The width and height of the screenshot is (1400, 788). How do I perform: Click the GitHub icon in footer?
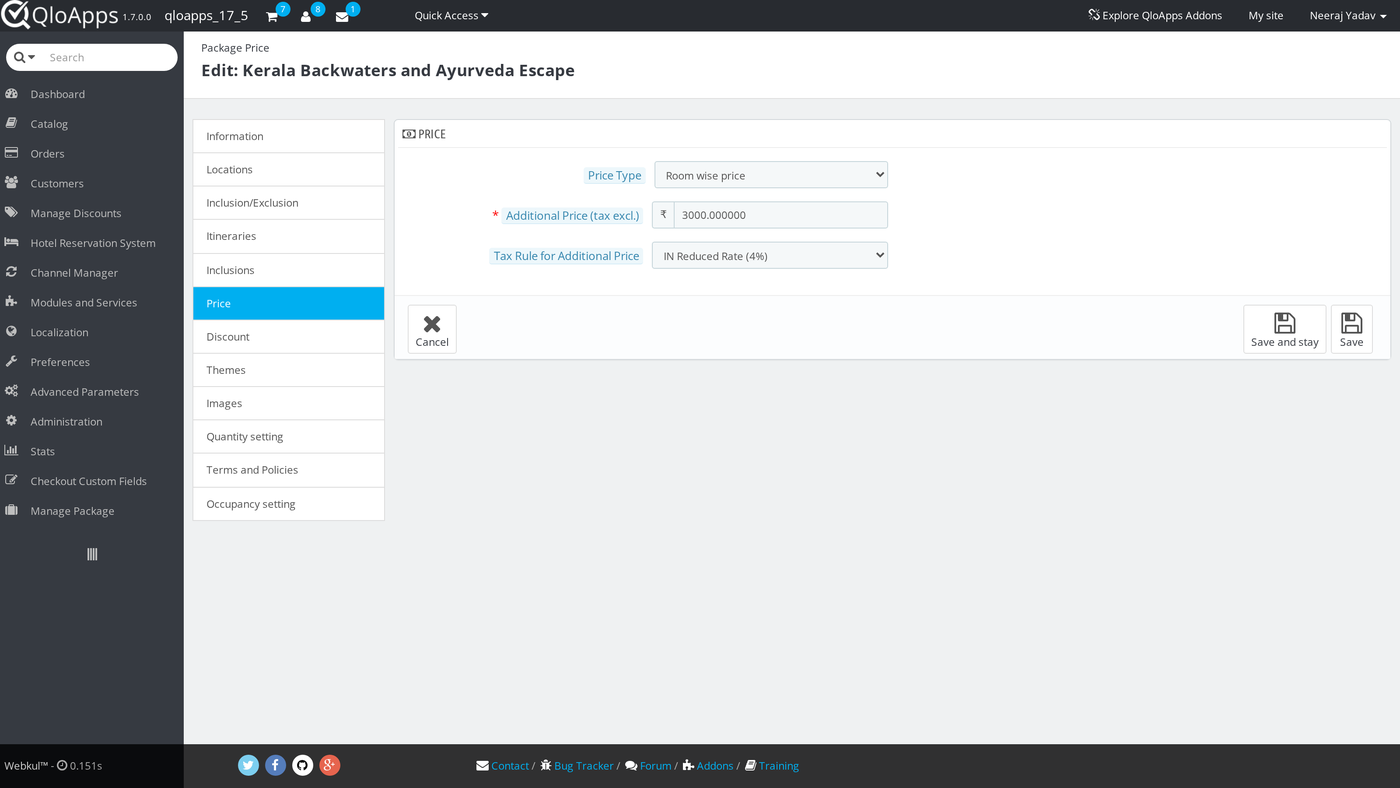coord(303,765)
